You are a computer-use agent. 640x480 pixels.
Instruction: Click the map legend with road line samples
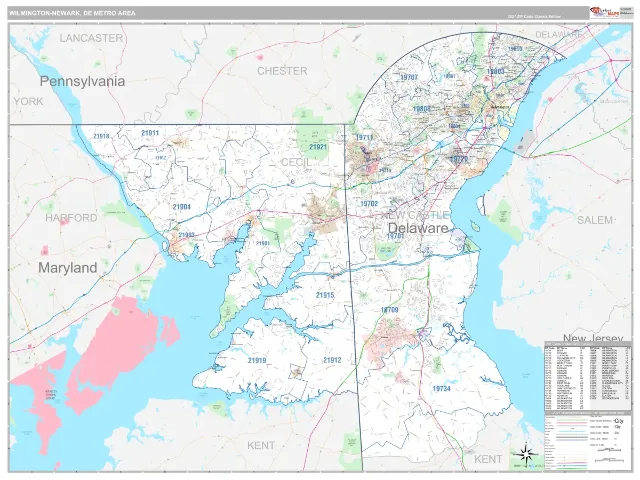pos(587,440)
